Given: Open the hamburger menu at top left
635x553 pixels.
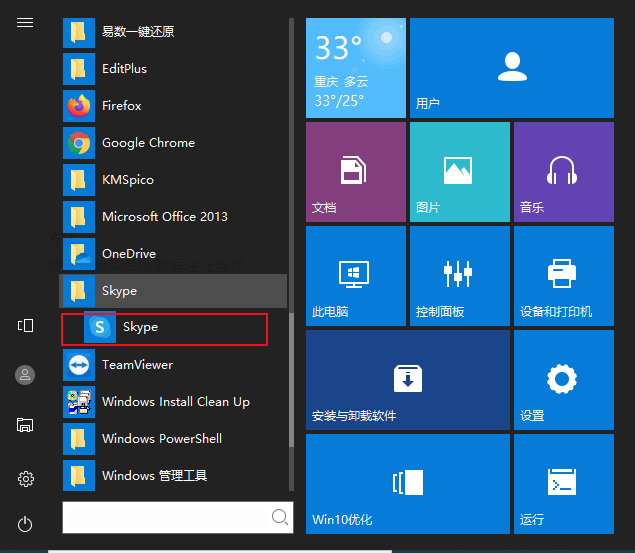Looking at the screenshot, I should click(x=25, y=23).
